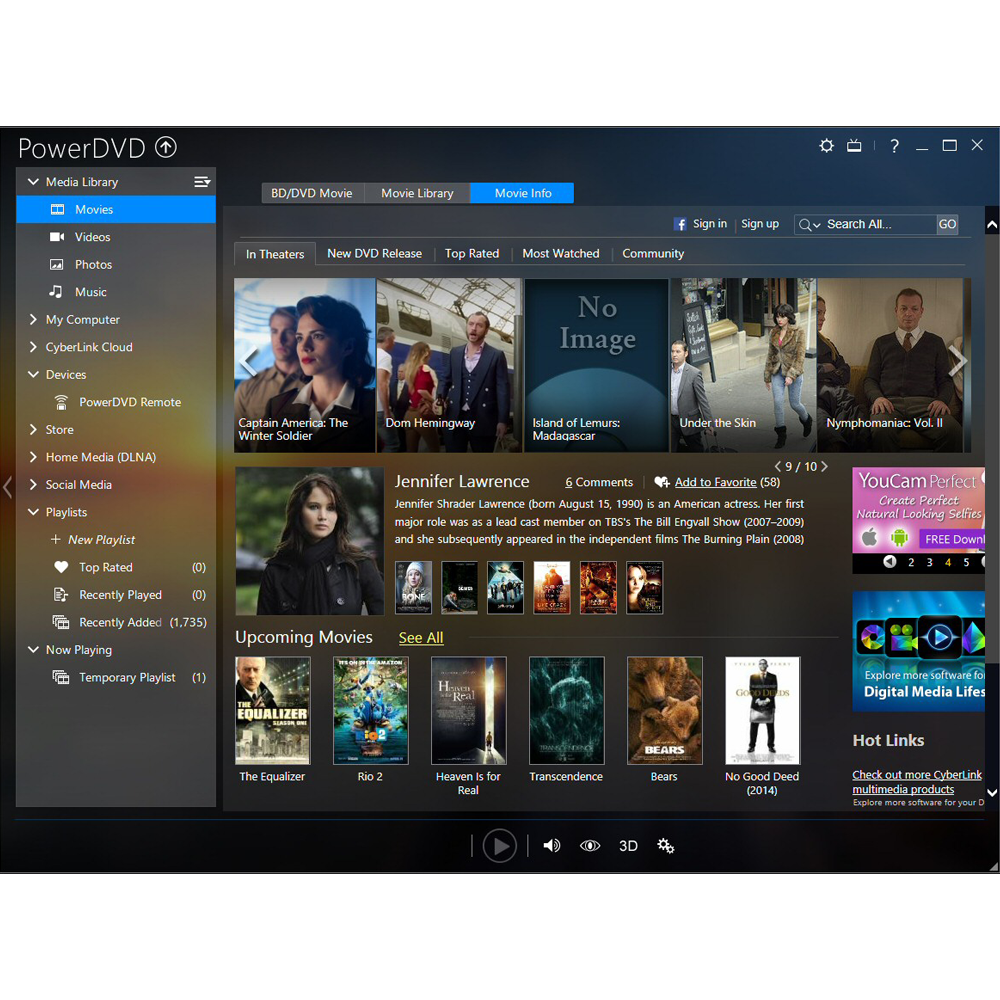Collapse the Media Library section
Screen dimensions: 1000x1000
33,182
